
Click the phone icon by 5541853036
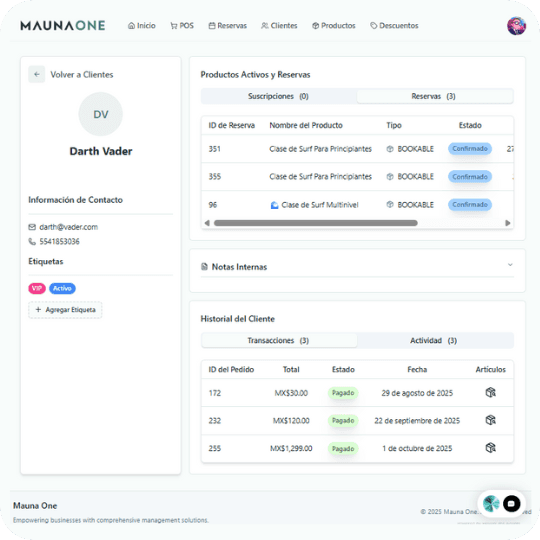point(32,241)
